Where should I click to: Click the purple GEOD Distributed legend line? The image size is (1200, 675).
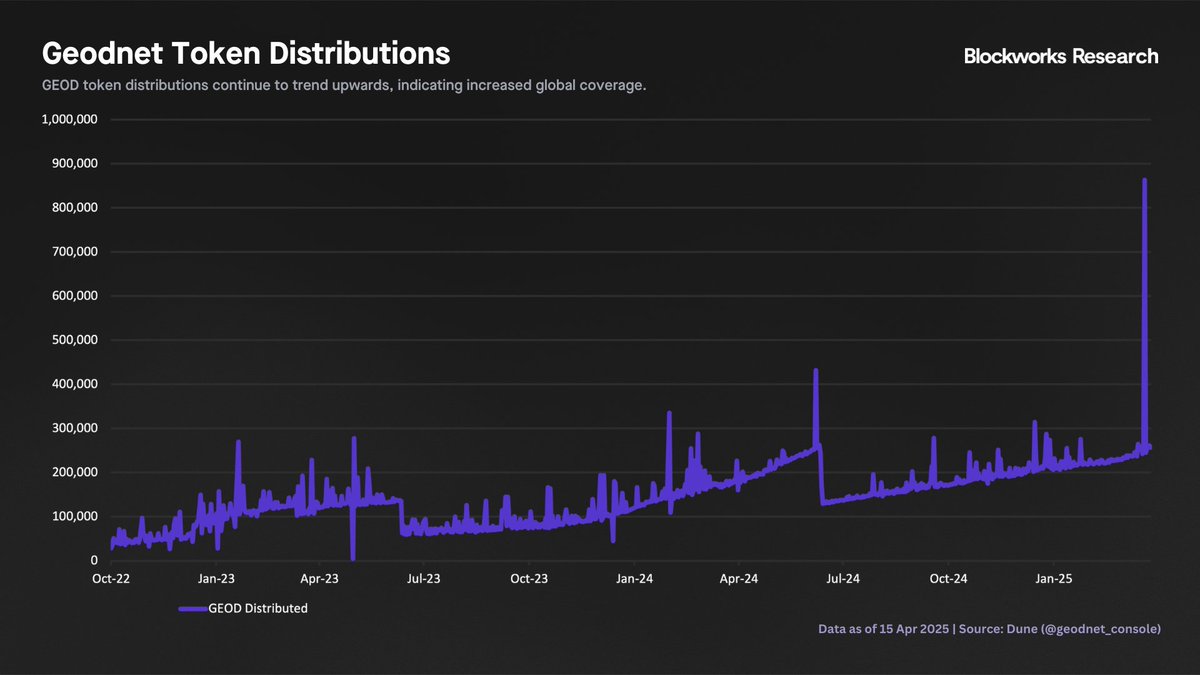click(192, 608)
